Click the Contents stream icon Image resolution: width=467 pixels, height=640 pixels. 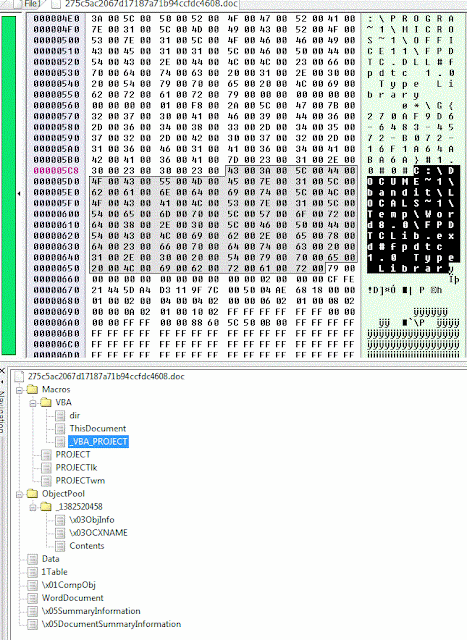[x=60, y=546]
